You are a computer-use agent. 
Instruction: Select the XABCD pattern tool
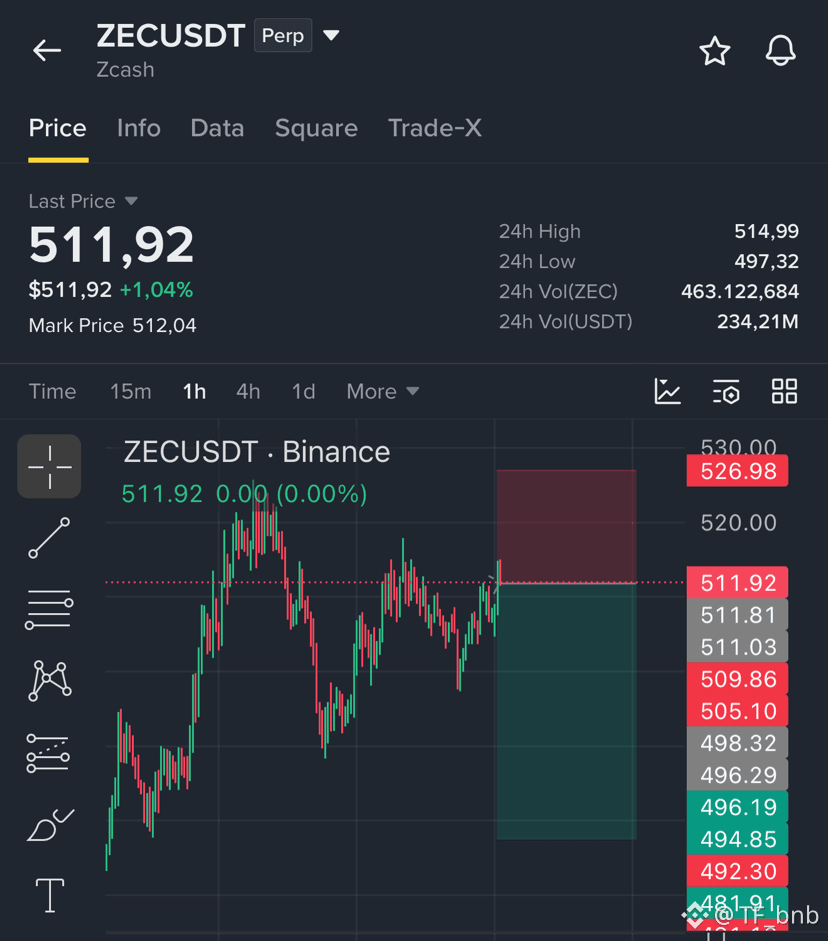tap(50, 681)
